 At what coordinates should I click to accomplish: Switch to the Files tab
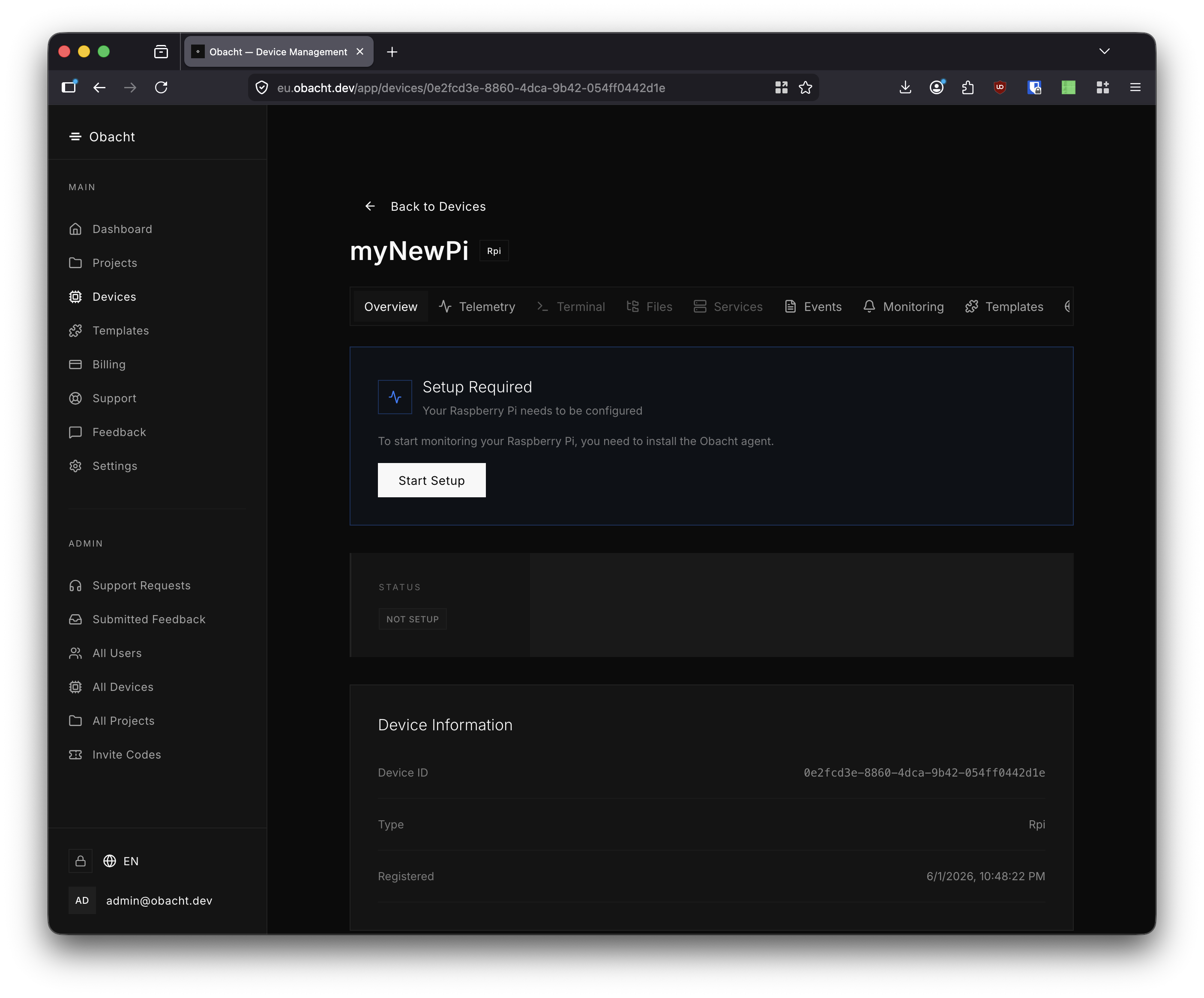click(649, 307)
